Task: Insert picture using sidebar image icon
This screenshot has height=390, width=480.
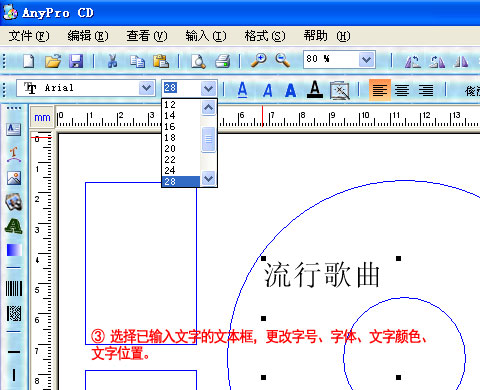Action: [x=14, y=178]
